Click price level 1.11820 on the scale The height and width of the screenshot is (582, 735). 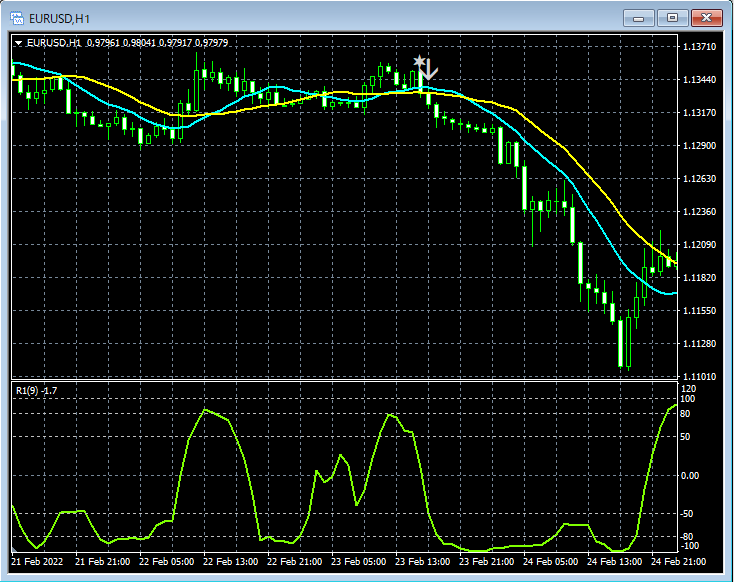coord(699,278)
